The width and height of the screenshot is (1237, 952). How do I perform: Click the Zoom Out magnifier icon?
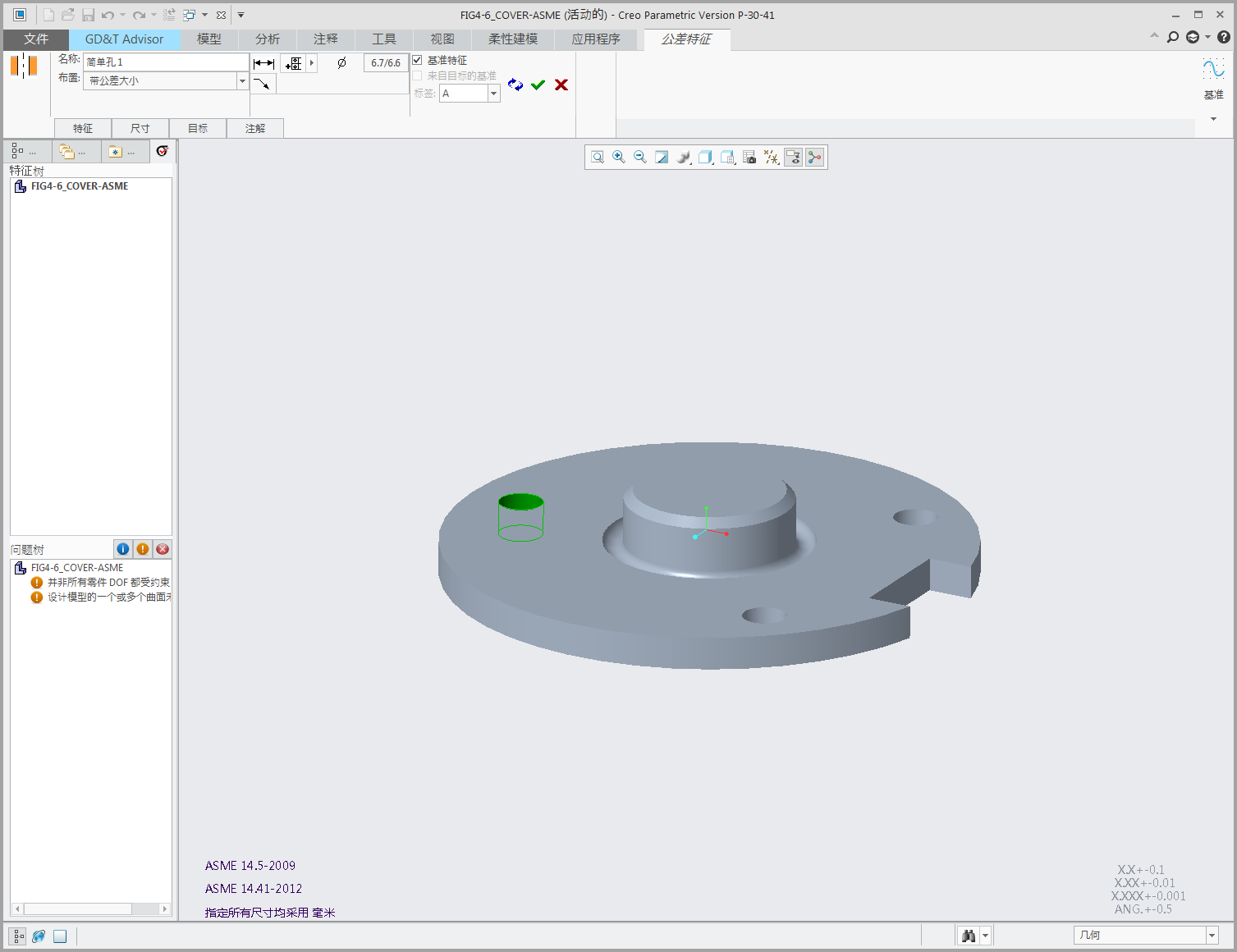640,158
